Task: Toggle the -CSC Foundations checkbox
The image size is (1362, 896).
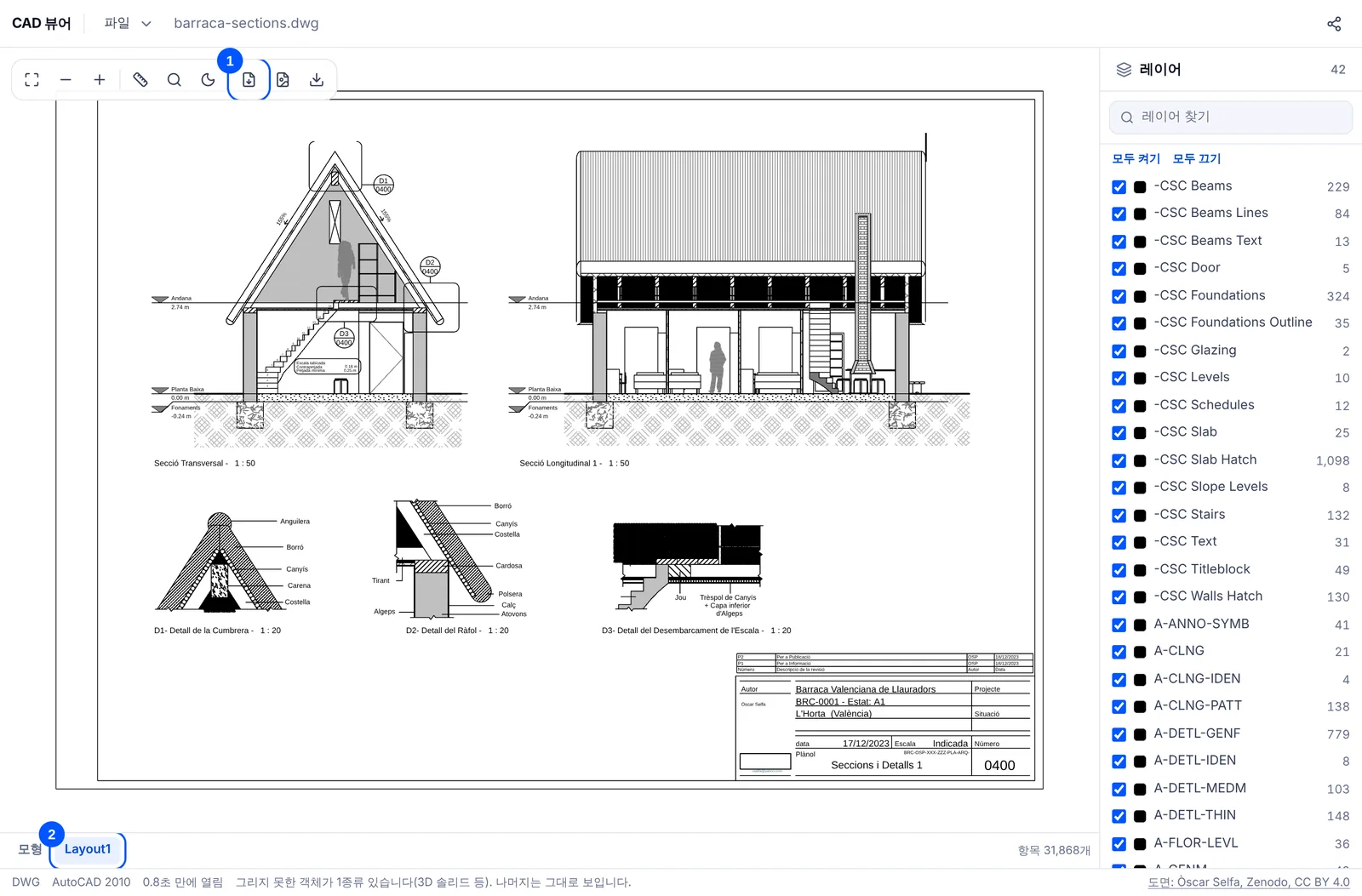Action: pyautogui.click(x=1119, y=297)
